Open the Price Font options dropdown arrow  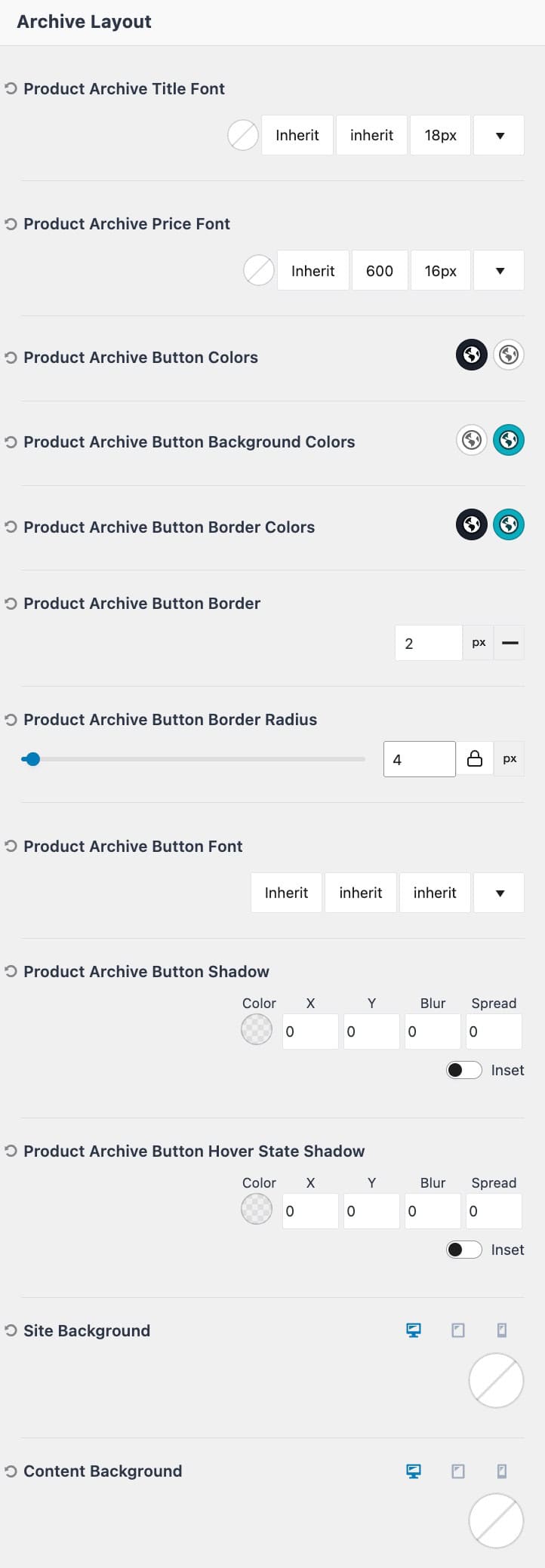498,270
